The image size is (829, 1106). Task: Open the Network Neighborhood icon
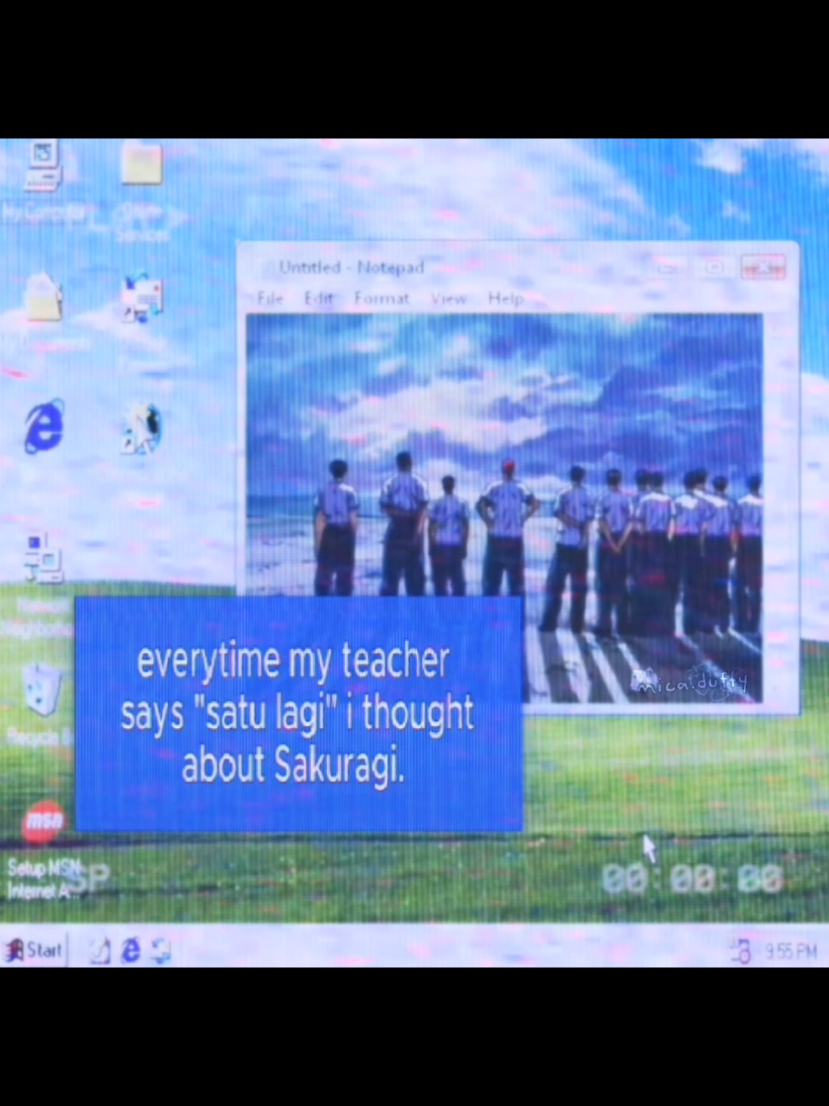pyautogui.click(x=42, y=559)
